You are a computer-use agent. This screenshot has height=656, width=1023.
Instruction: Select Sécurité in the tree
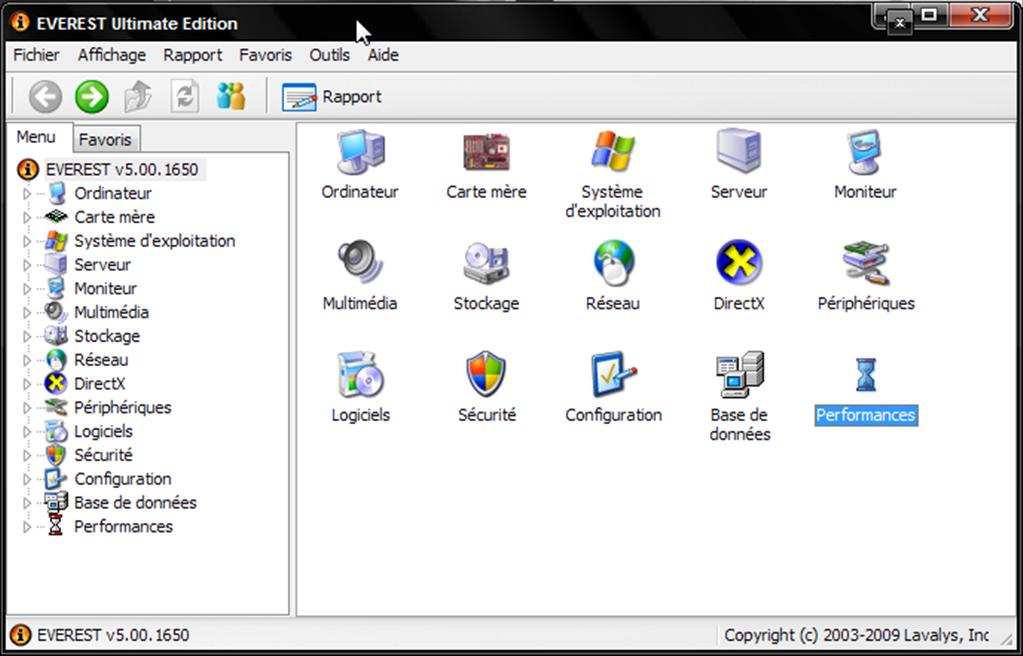(x=103, y=455)
